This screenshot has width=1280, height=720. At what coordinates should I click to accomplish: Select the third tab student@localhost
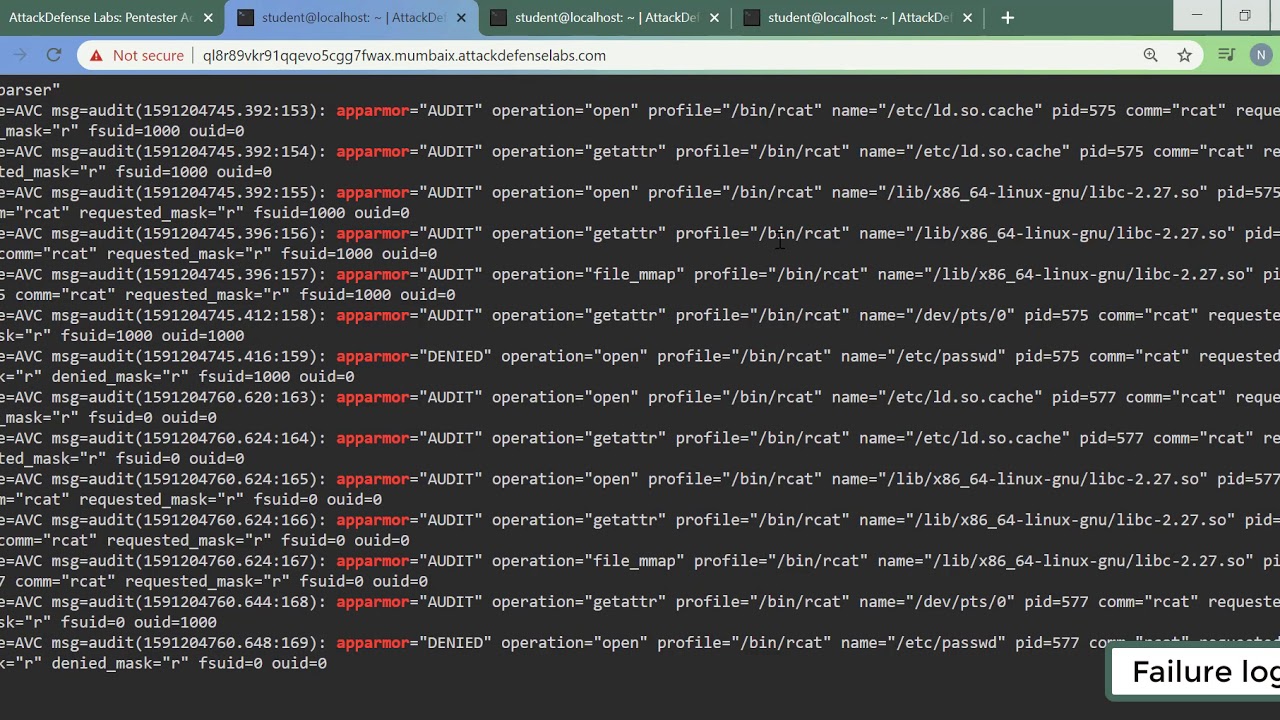tap(606, 18)
